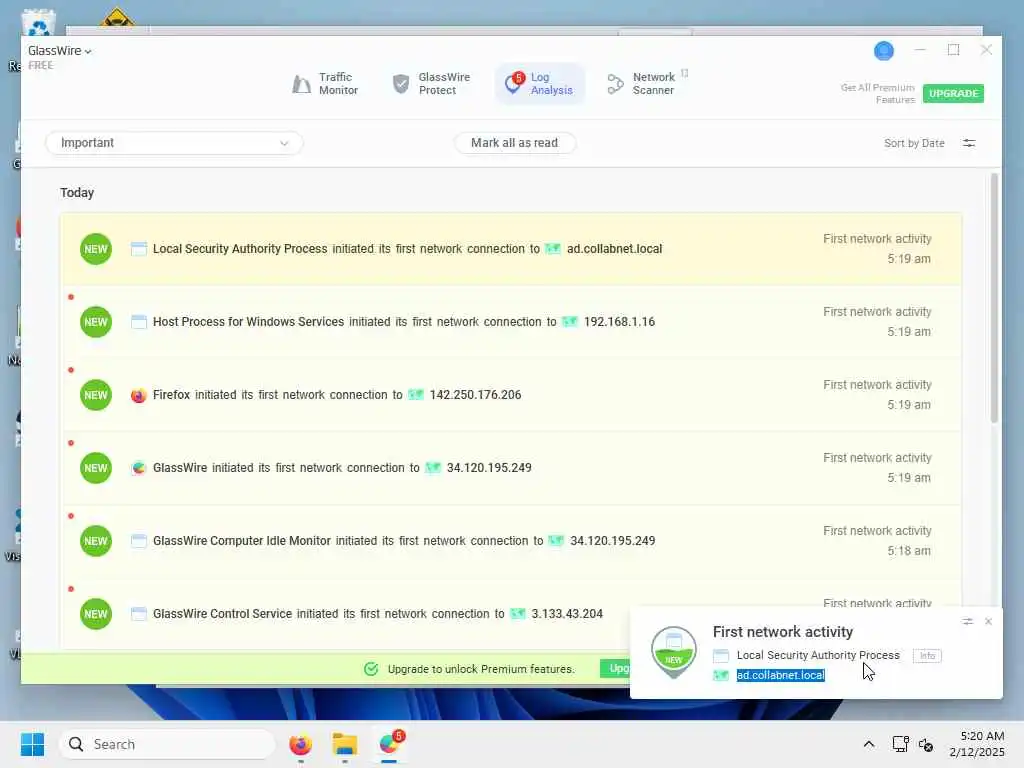
Task: Open the Traffic Monitor tab
Action: click(x=325, y=84)
